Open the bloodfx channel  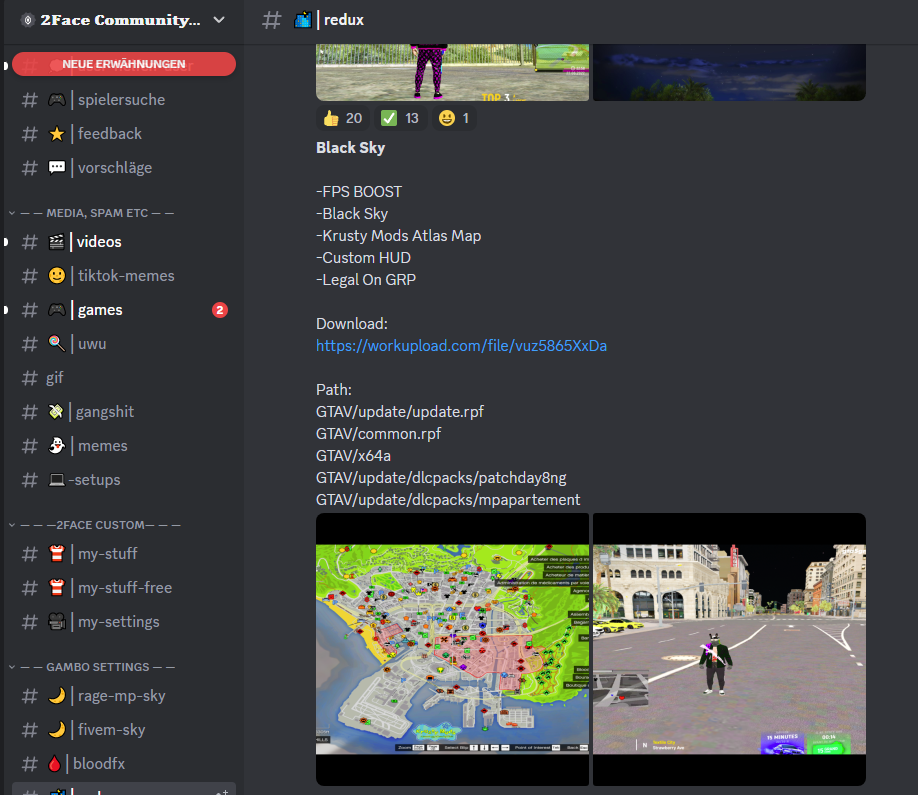pos(124,763)
